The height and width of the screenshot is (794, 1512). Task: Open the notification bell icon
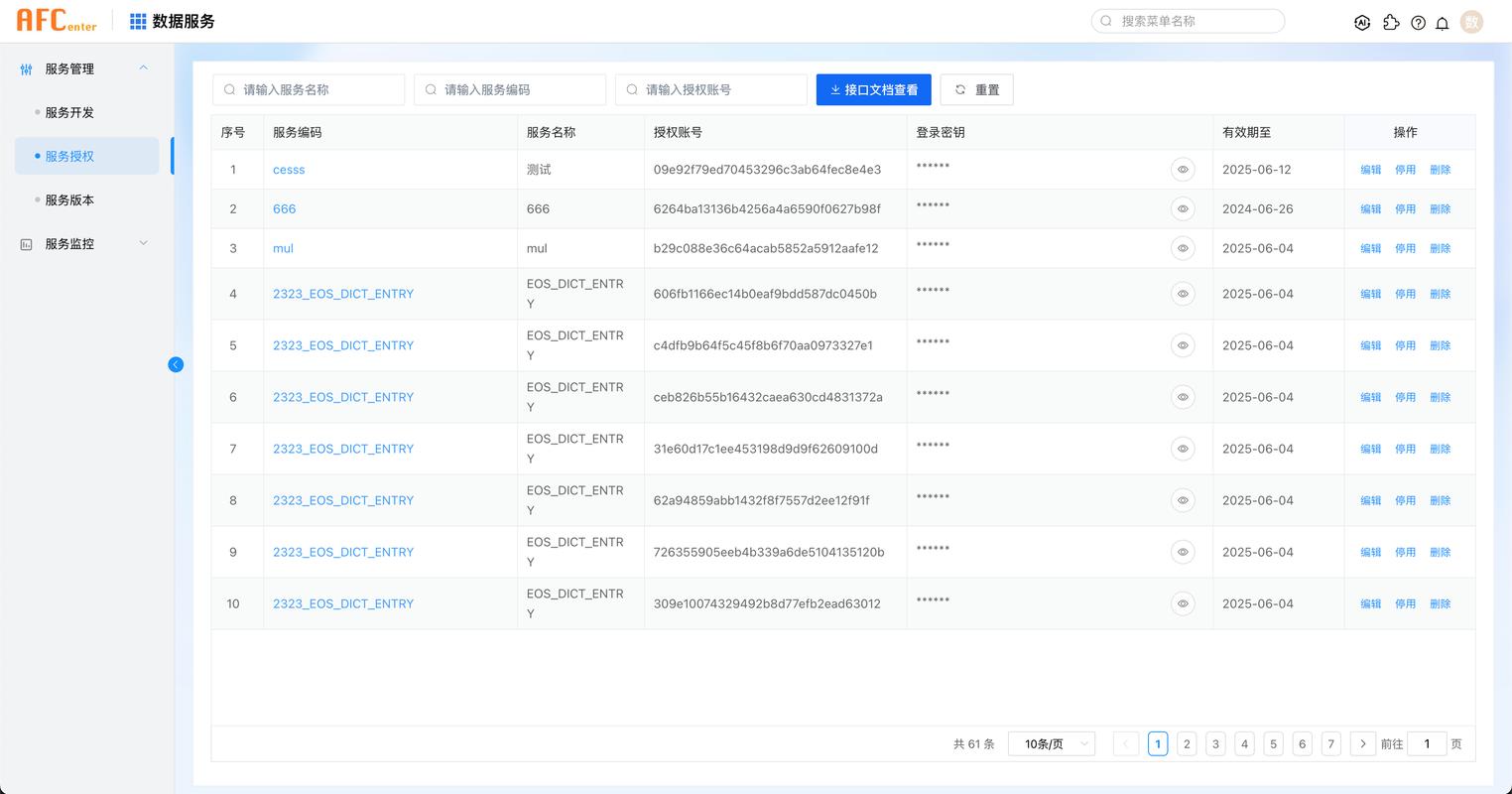1443,21
